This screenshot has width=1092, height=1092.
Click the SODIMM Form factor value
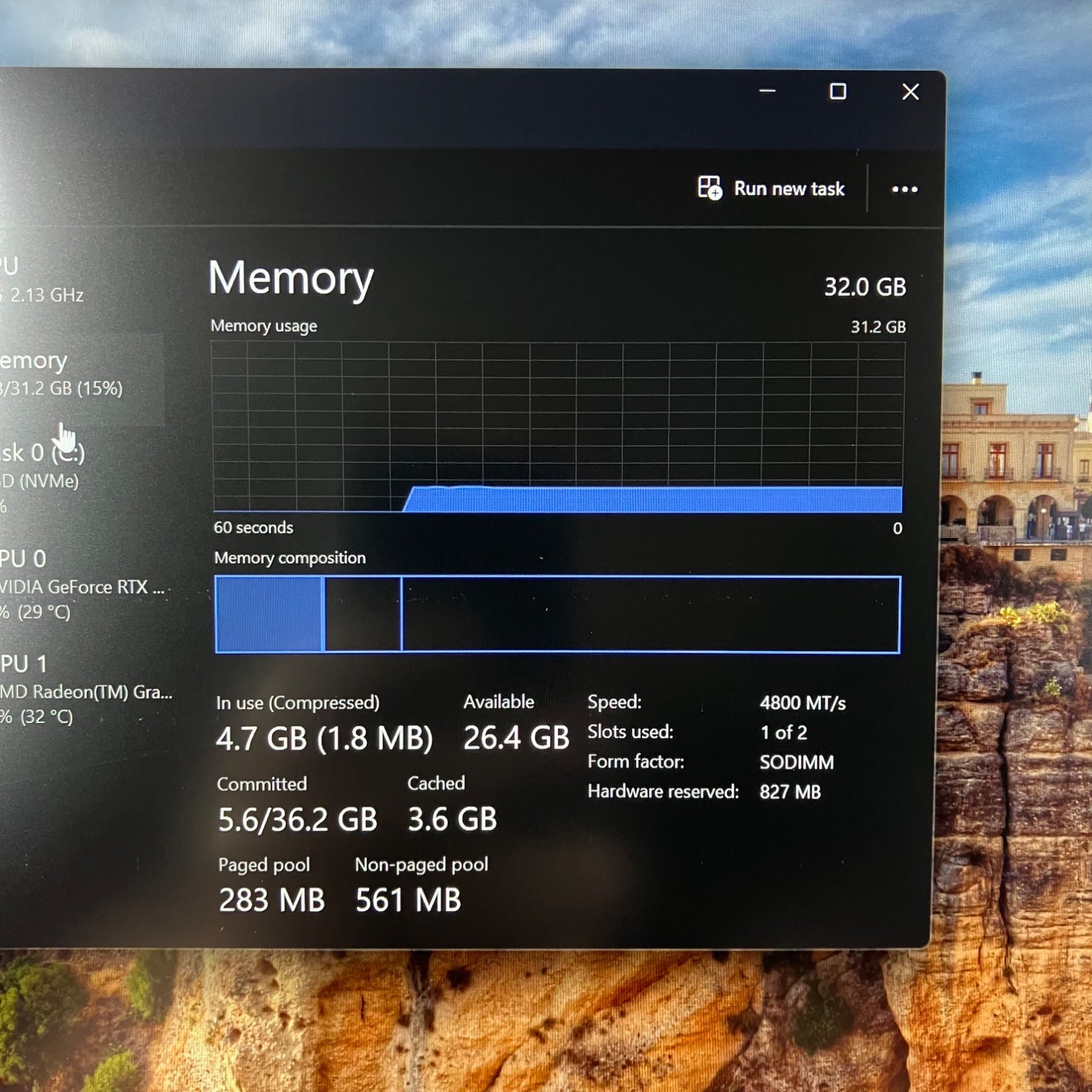coord(796,762)
